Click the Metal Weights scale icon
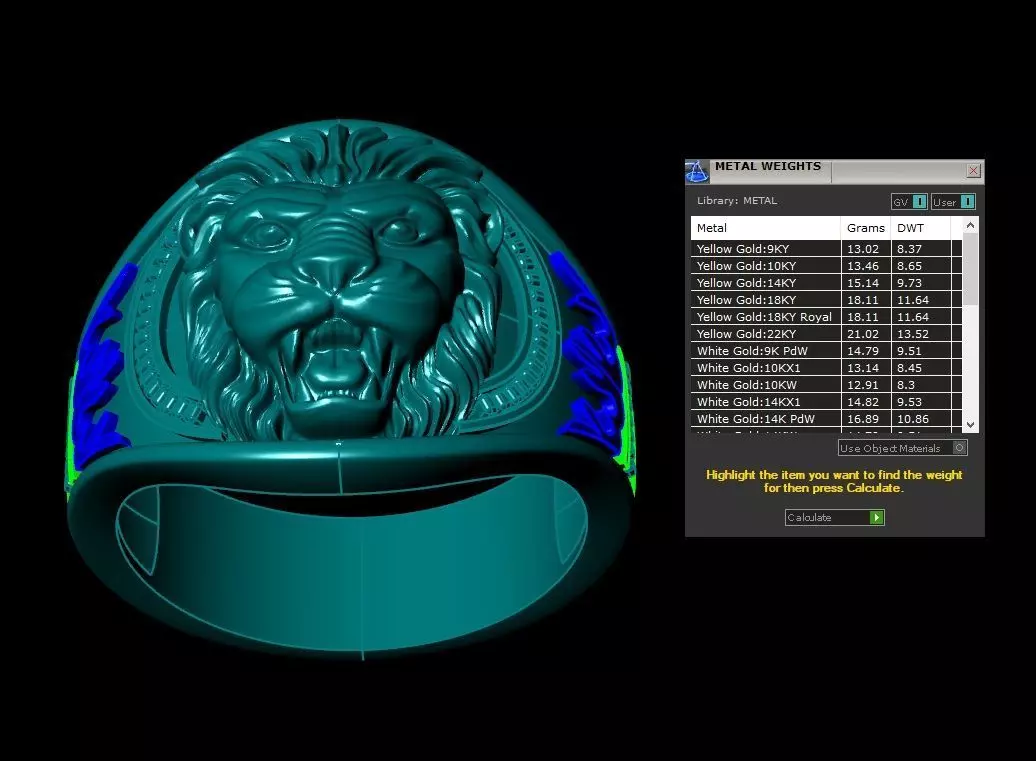Viewport: 1036px width, 761px height. [697, 172]
